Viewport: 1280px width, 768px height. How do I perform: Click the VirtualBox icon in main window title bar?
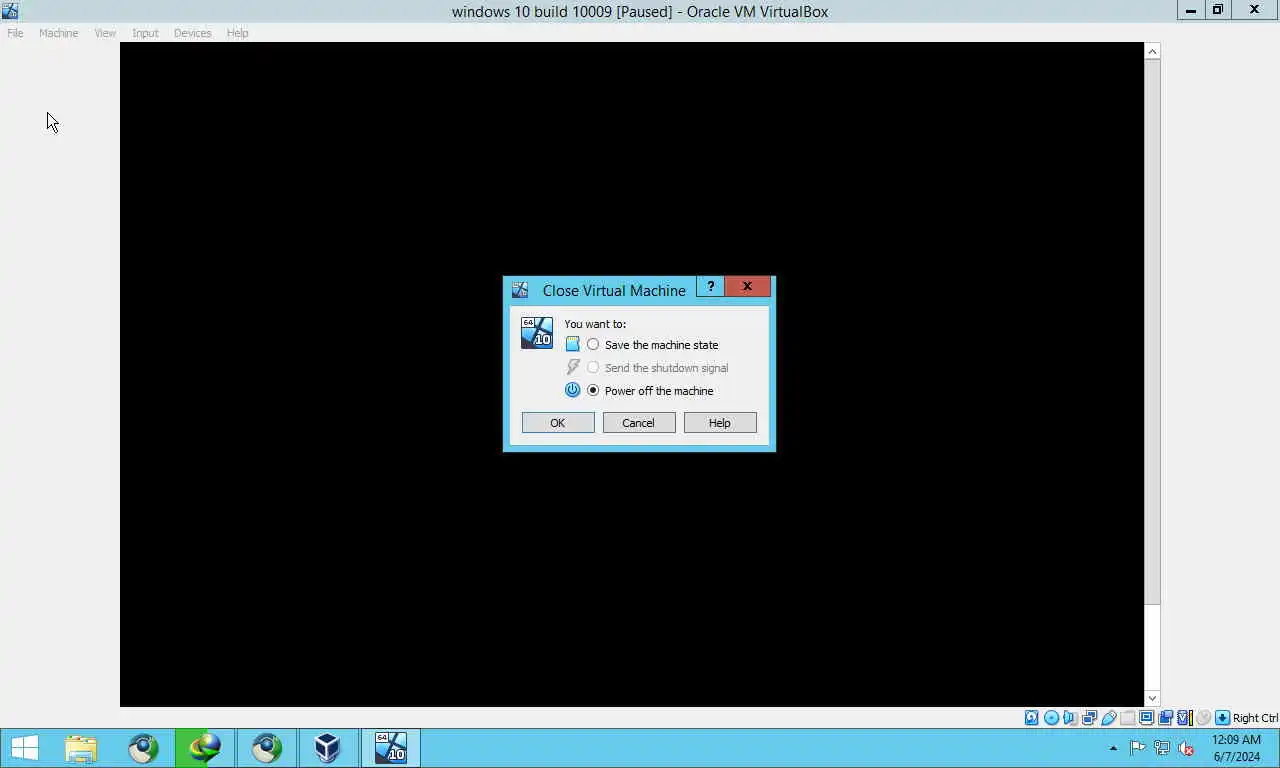[x=10, y=11]
